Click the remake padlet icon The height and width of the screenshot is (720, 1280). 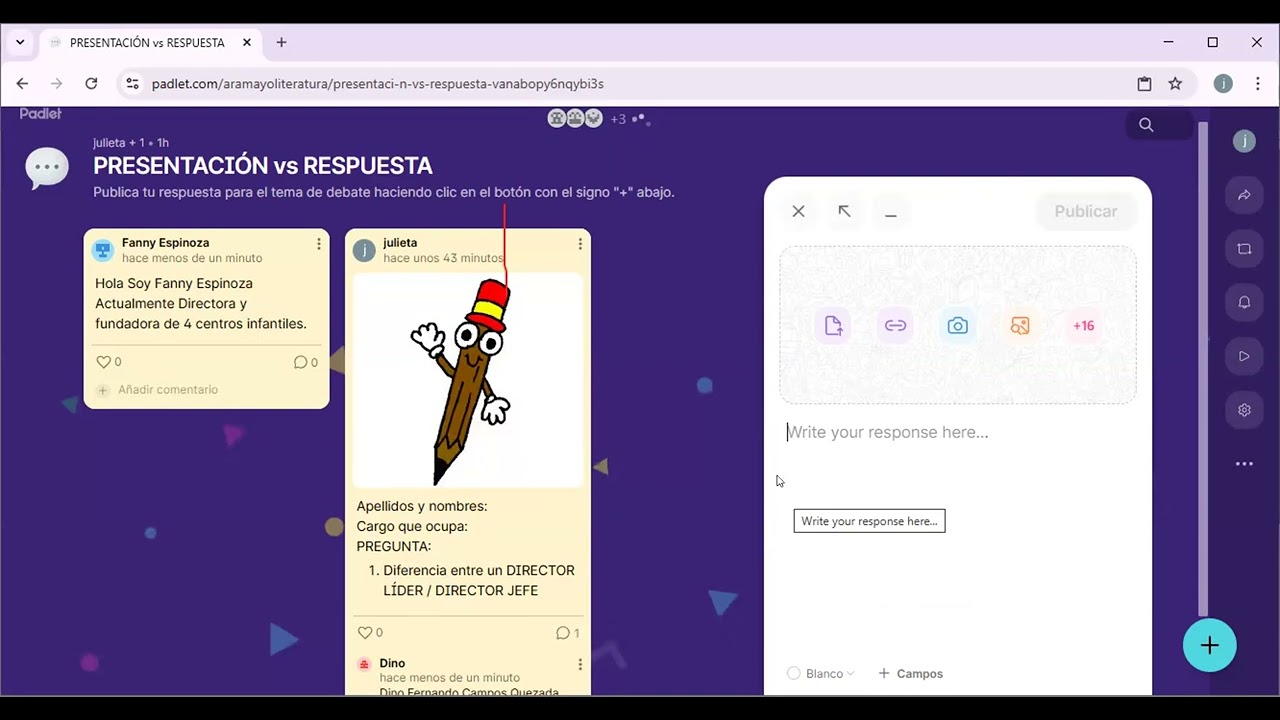tap(1244, 249)
